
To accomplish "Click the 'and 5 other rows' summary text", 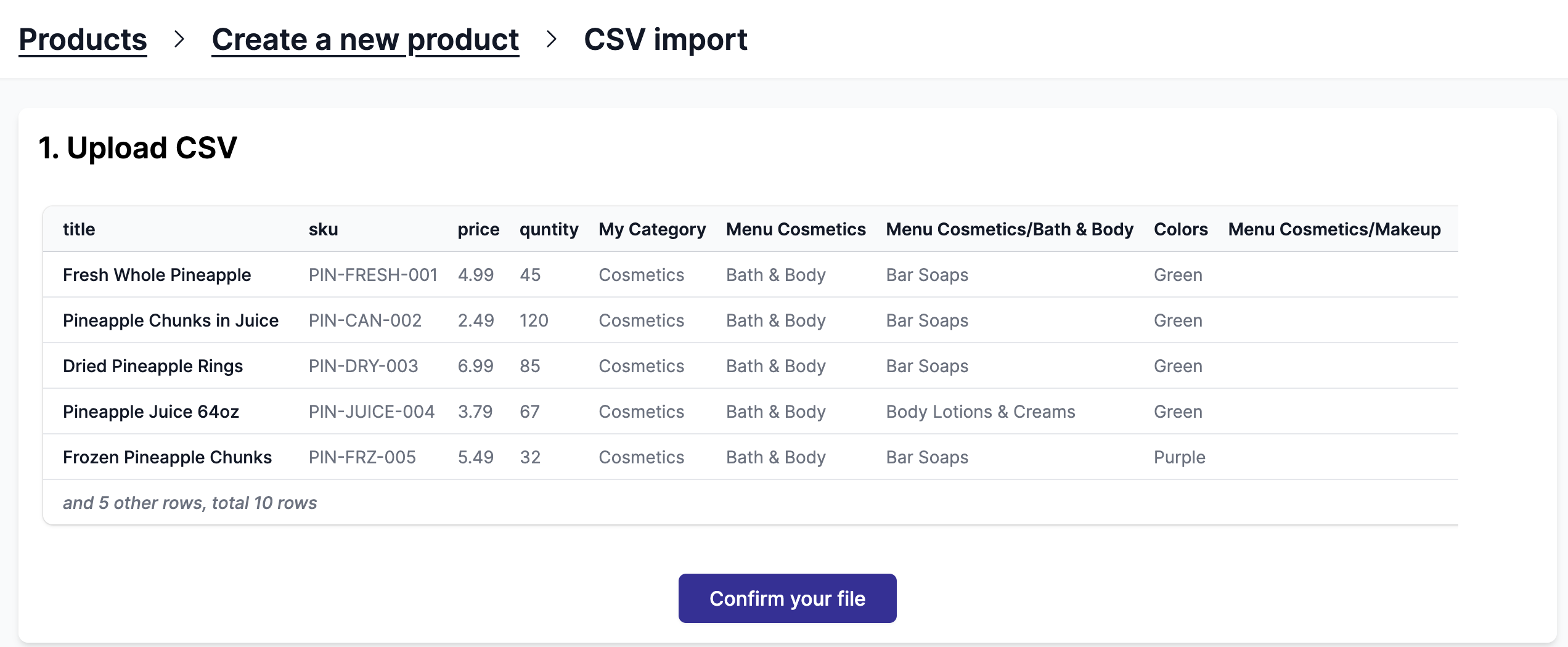I will (189, 502).
